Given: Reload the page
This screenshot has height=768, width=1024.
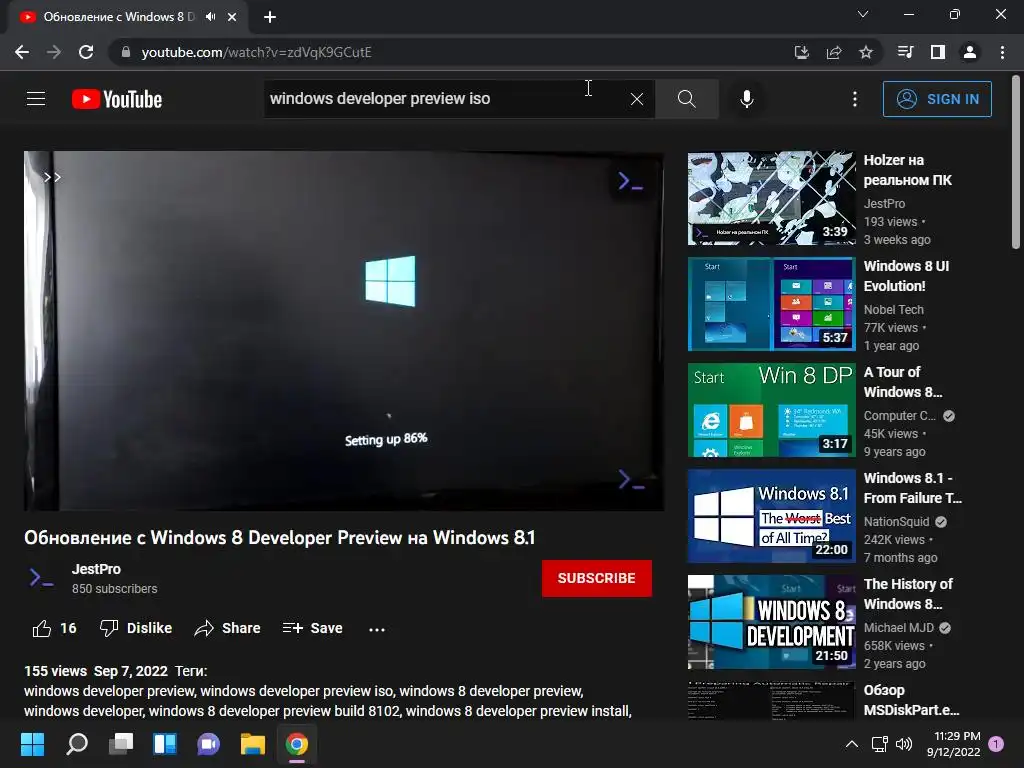Looking at the screenshot, I should (86, 52).
